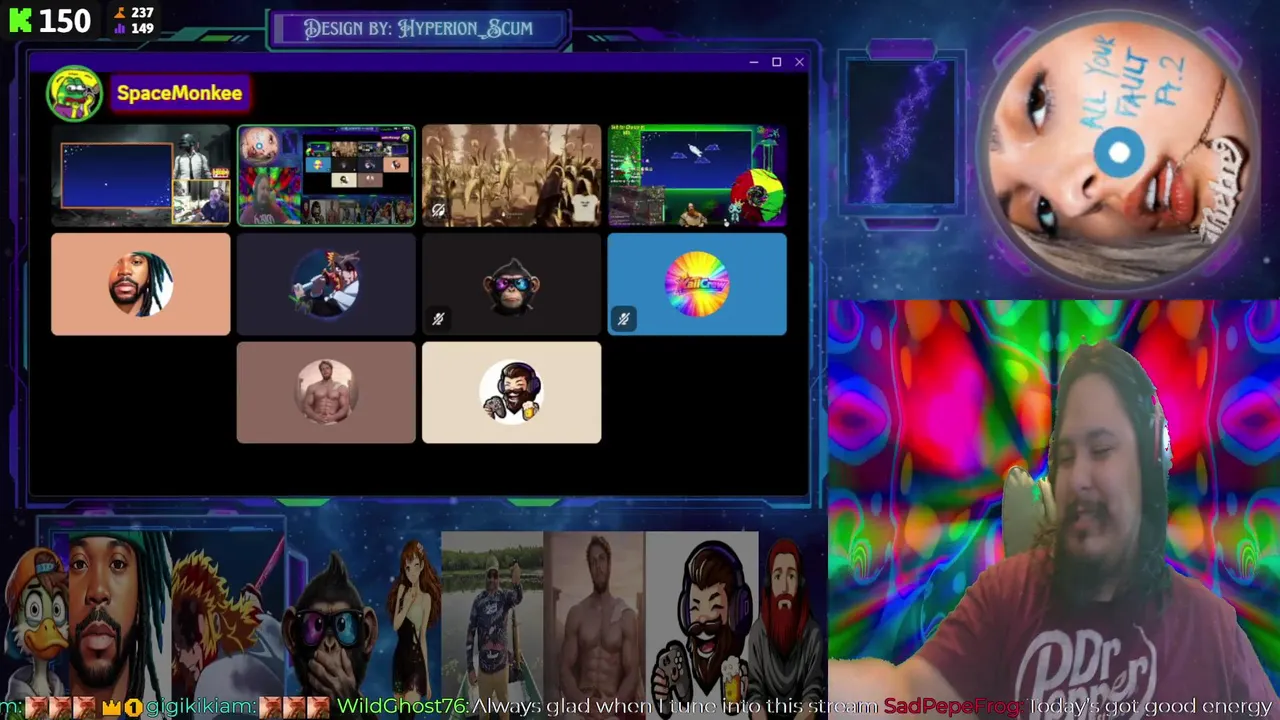Click the All Your Fault Pt. 2 album disc
The height and width of the screenshot is (720, 1280).
1119,152
